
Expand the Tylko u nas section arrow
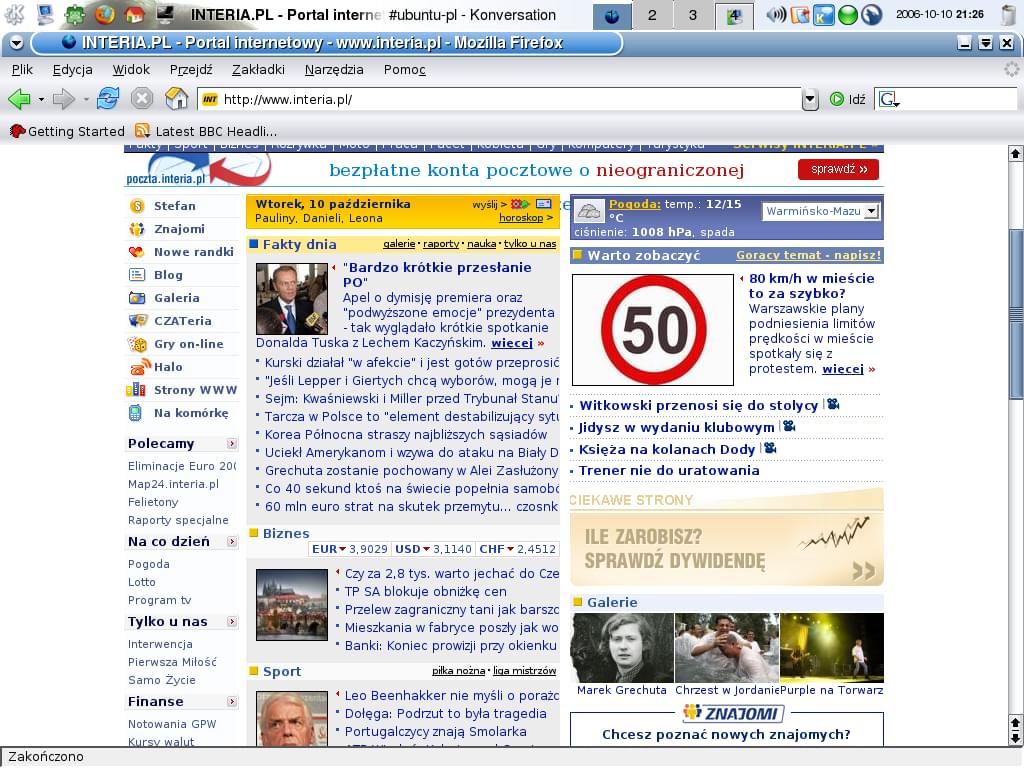232,622
